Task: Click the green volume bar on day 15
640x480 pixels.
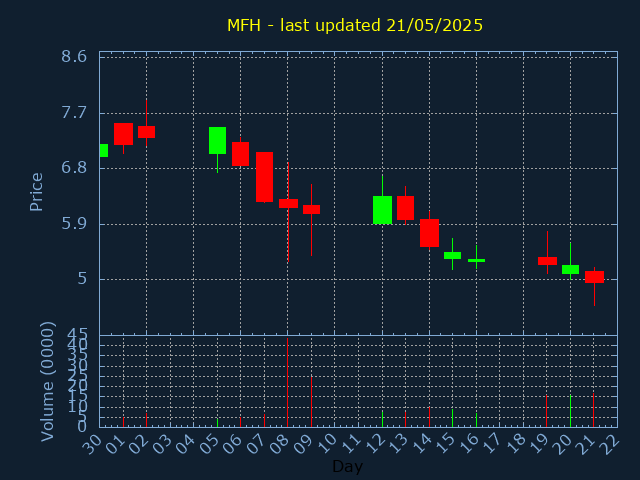Action: 452,418
